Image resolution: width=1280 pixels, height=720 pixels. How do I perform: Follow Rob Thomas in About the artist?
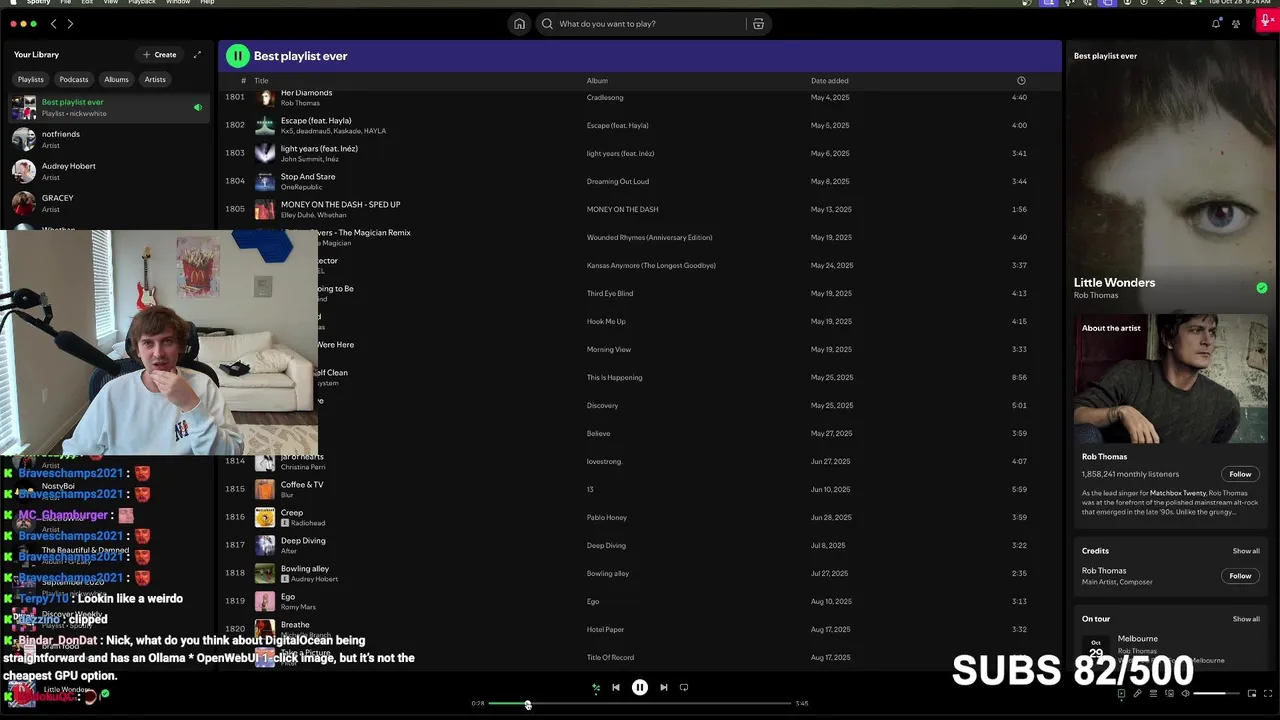(1240, 474)
